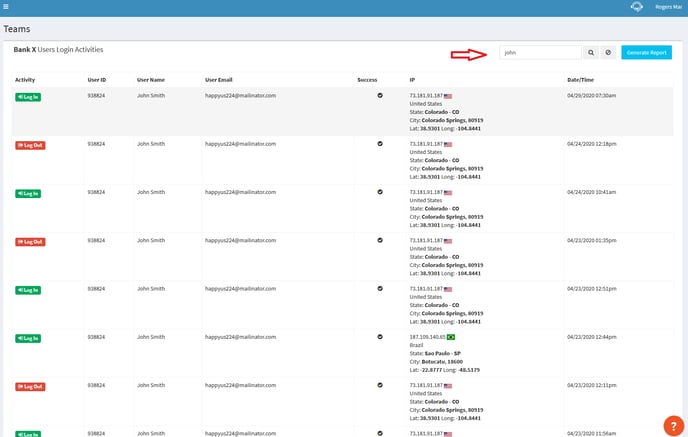Click success checkmark in first row
The width and height of the screenshot is (688, 437).
point(380,96)
